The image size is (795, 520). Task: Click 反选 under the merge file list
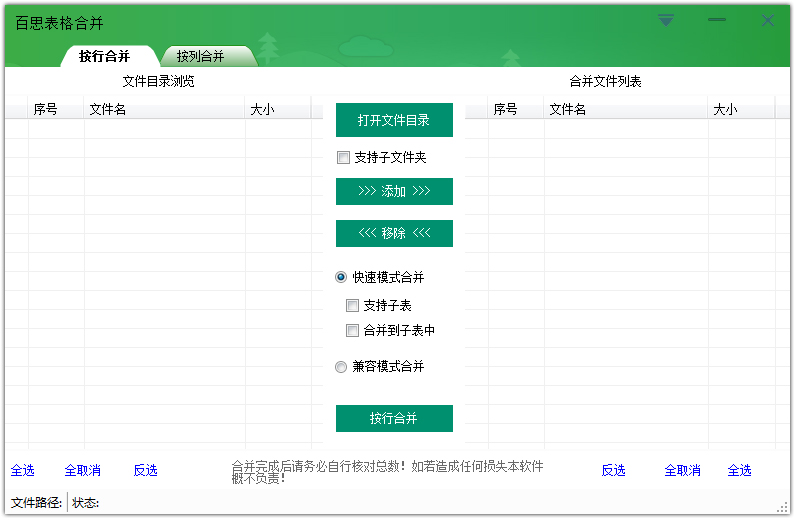(613, 470)
